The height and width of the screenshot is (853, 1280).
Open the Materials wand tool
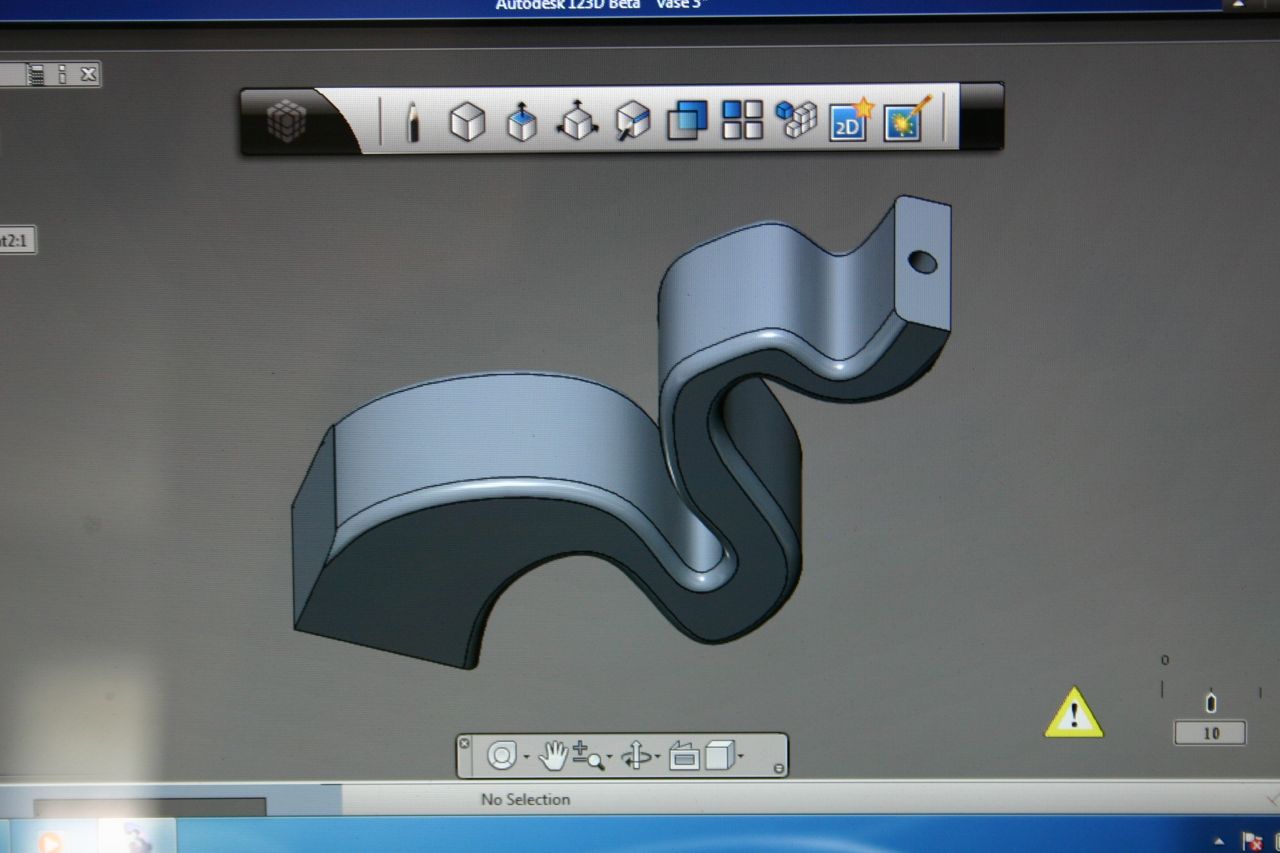[907, 119]
